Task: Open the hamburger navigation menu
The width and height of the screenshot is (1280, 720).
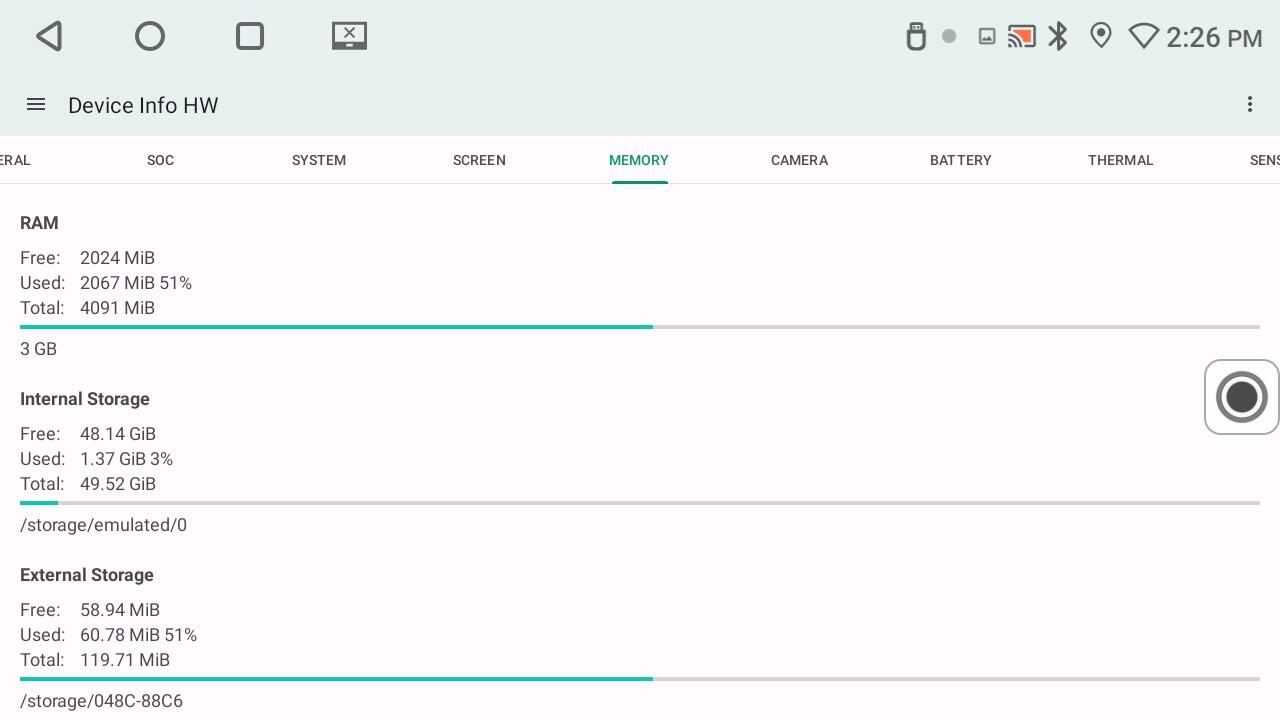Action: [x=36, y=105]
